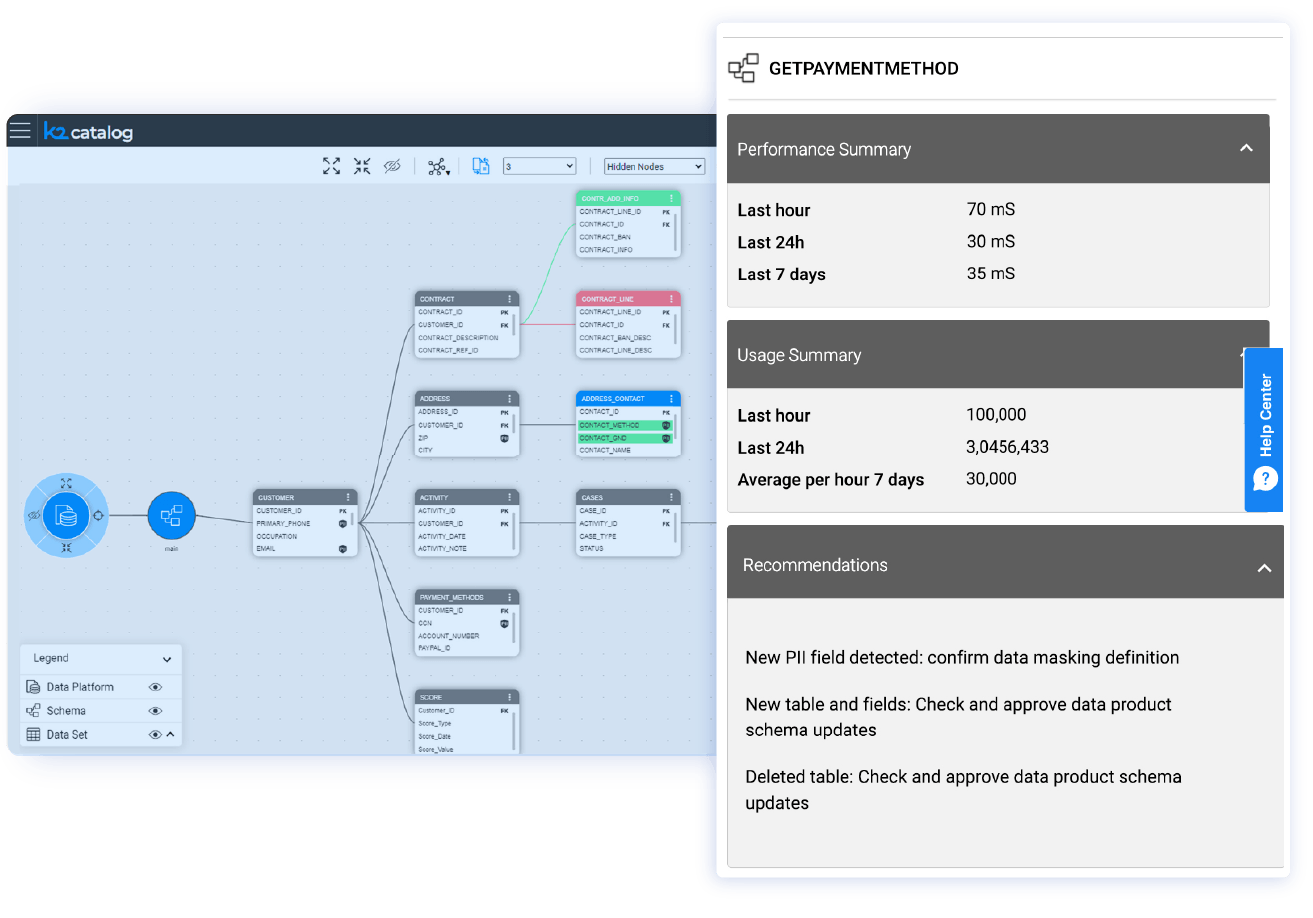This screenshot has width=1313, height=918.
Task: Open the hamburger menu in k2 catalog
Action: tap(20, 131)
